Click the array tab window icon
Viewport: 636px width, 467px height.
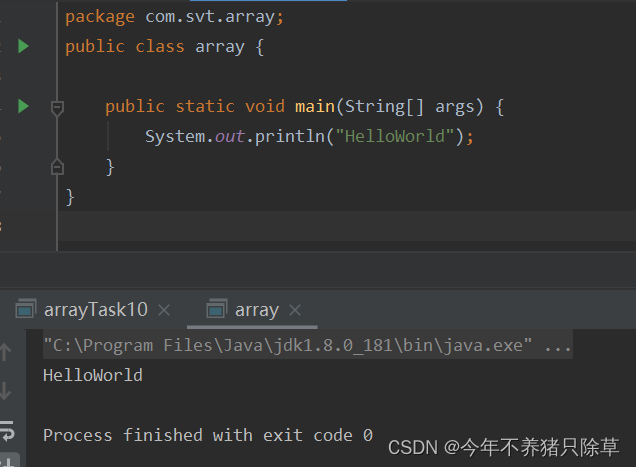tap(217, 308)
